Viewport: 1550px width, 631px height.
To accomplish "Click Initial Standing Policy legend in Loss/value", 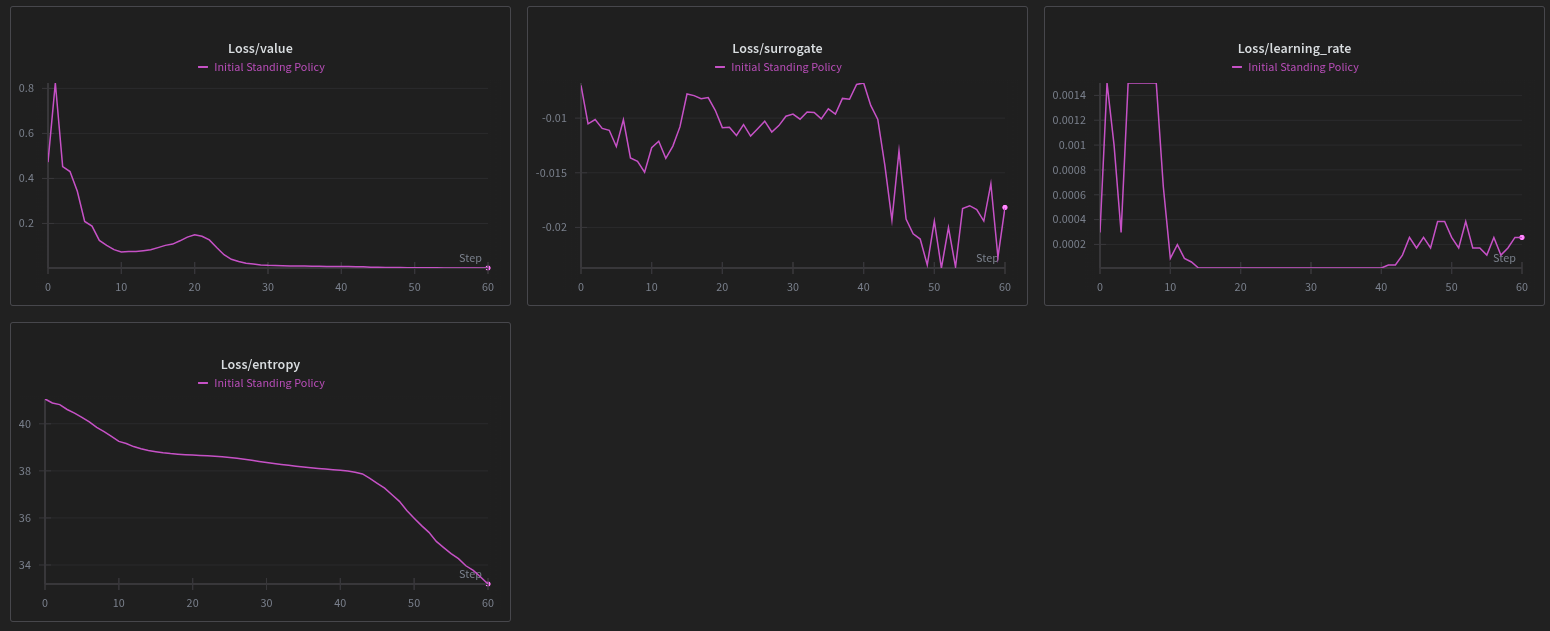I will (269, 67).
